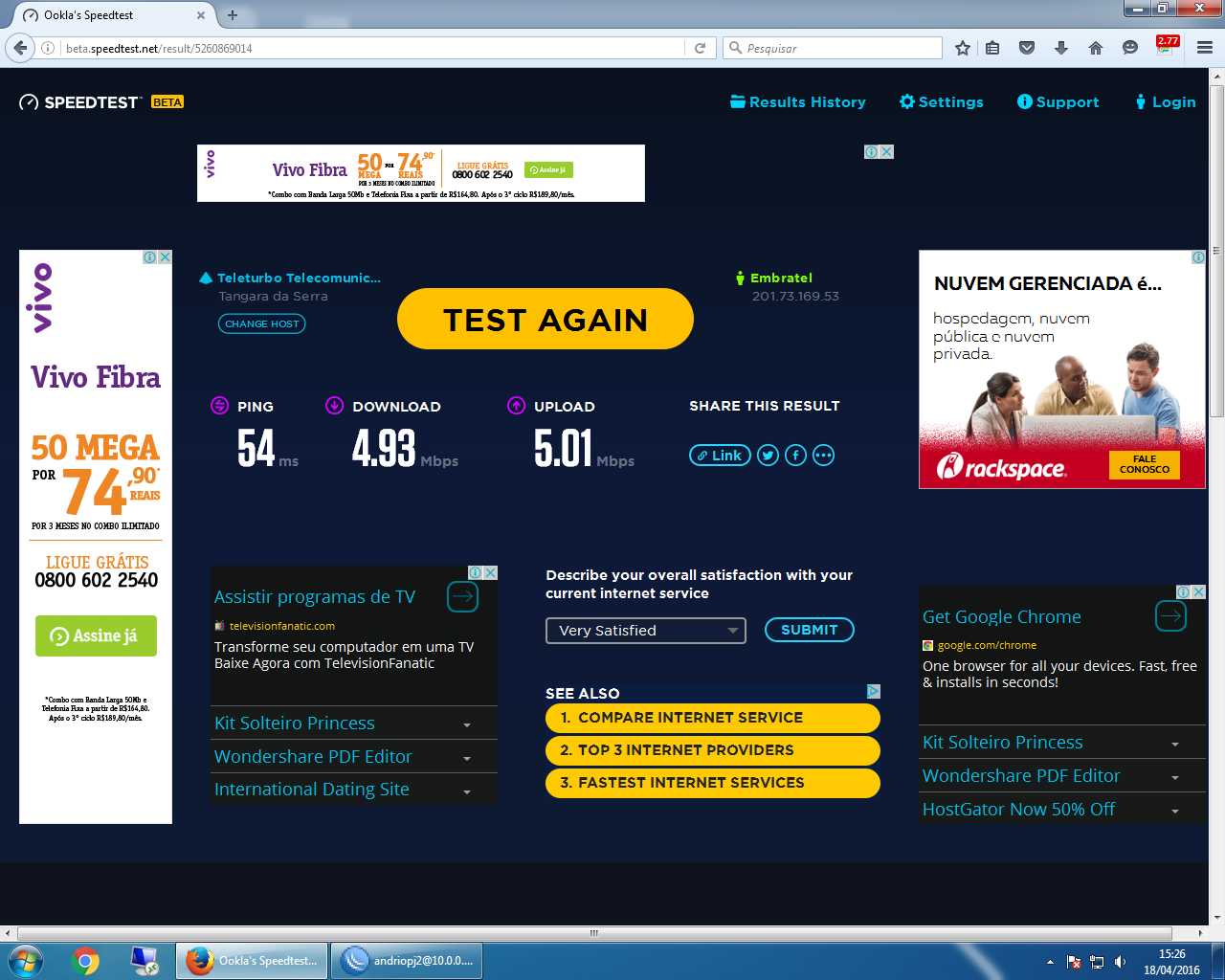Open COMPARE INTERNET SERVICE link
1225x980 pixels.
point(713,718)
